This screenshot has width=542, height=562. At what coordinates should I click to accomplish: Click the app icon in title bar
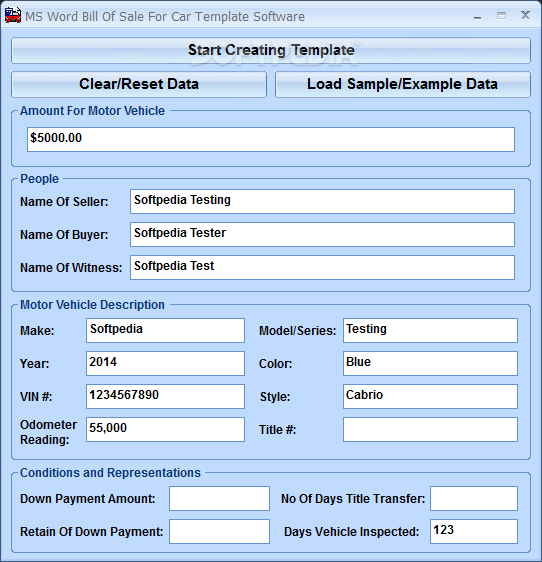coord(13,16)
